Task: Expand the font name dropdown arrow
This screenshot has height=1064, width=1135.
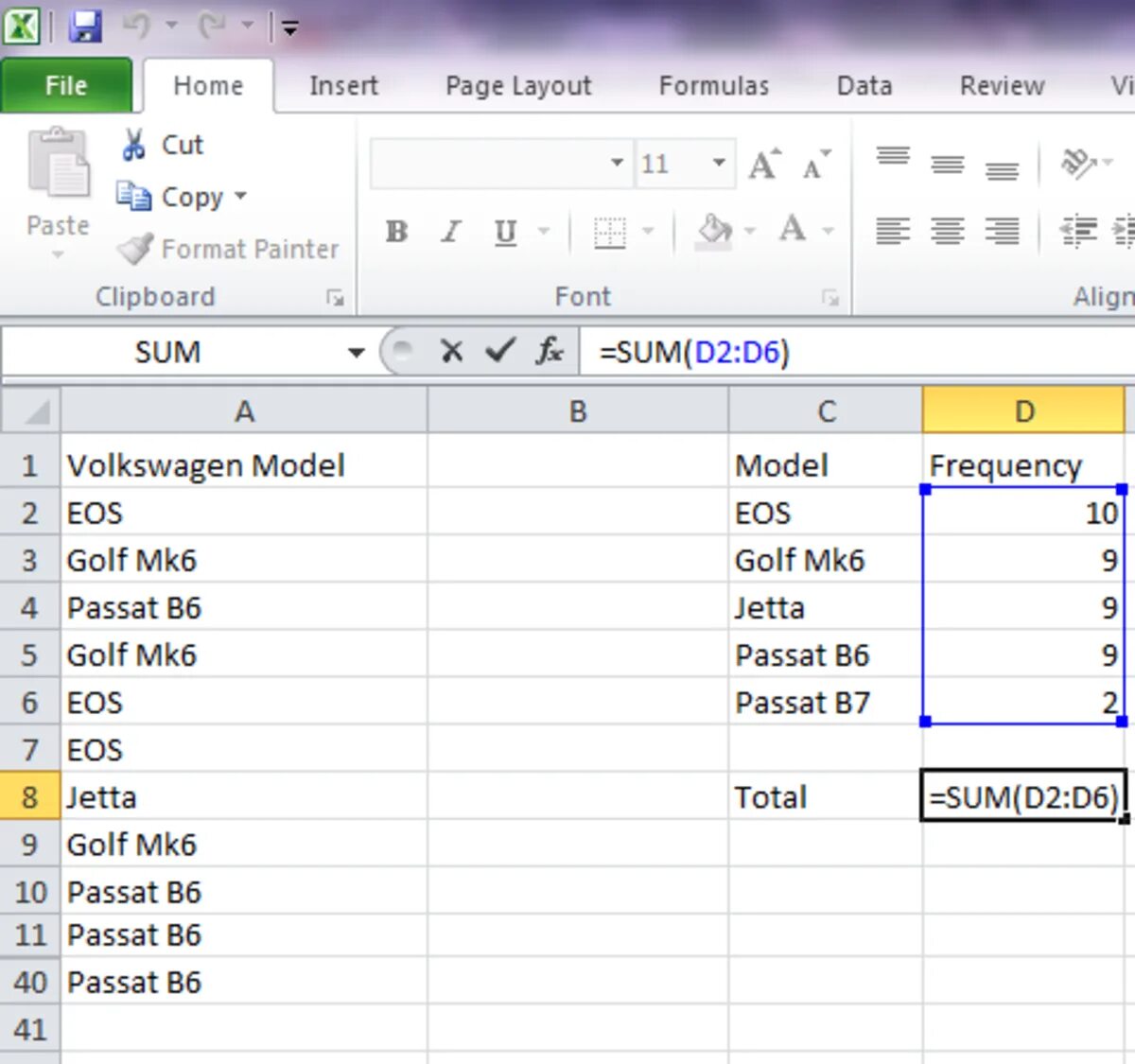Action: coord(618,164)
